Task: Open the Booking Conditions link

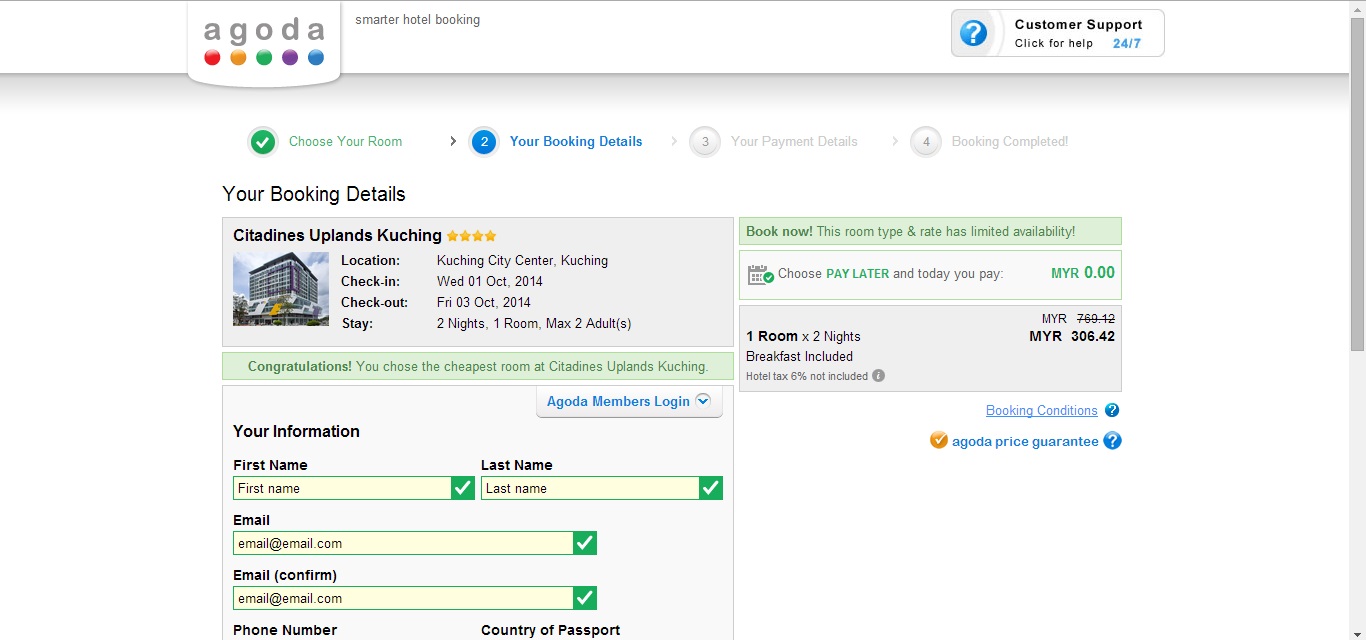Action: tap(1041, 410)
